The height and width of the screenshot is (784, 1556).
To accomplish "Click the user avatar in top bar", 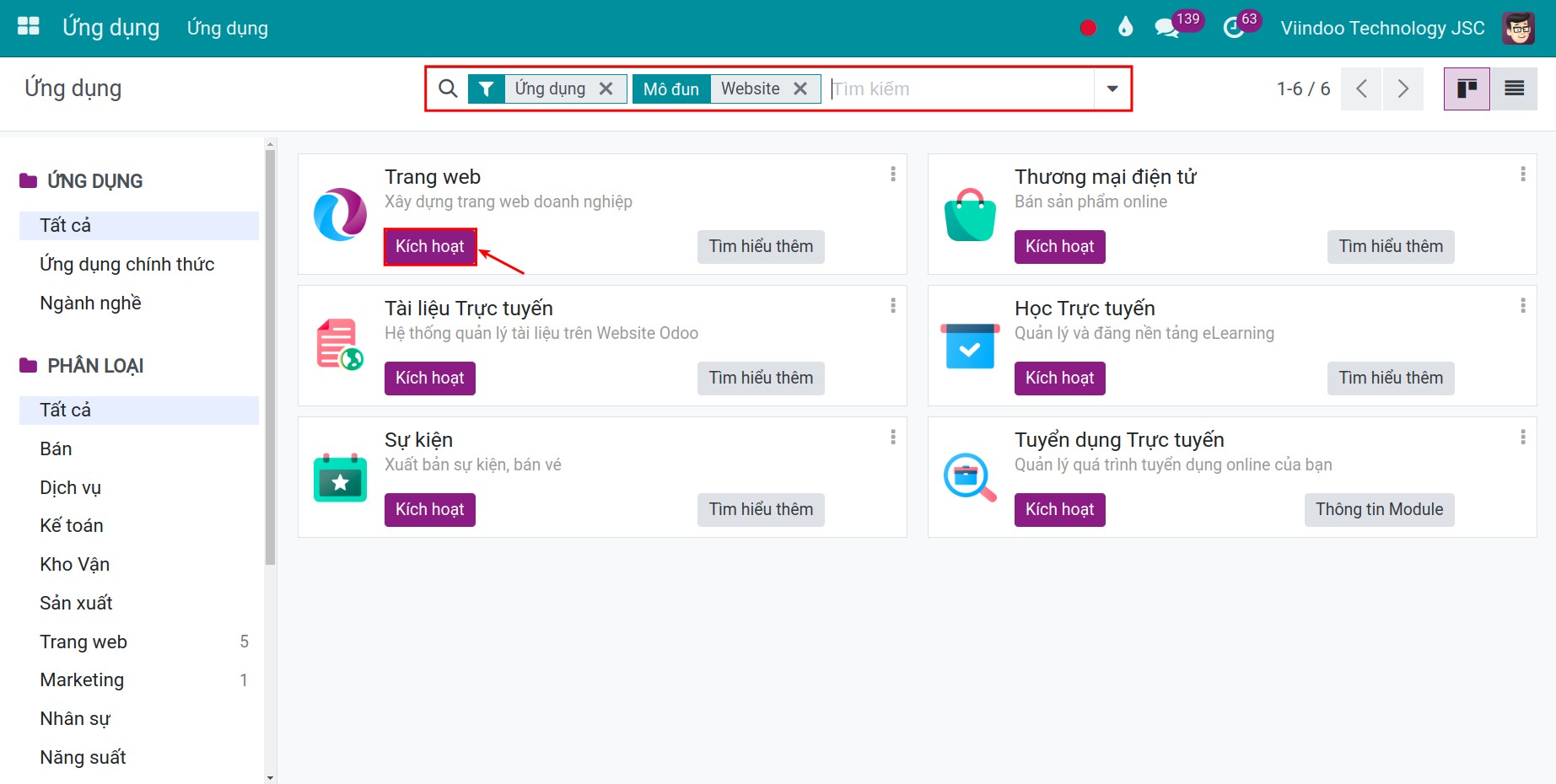I will coord(1519,28).
